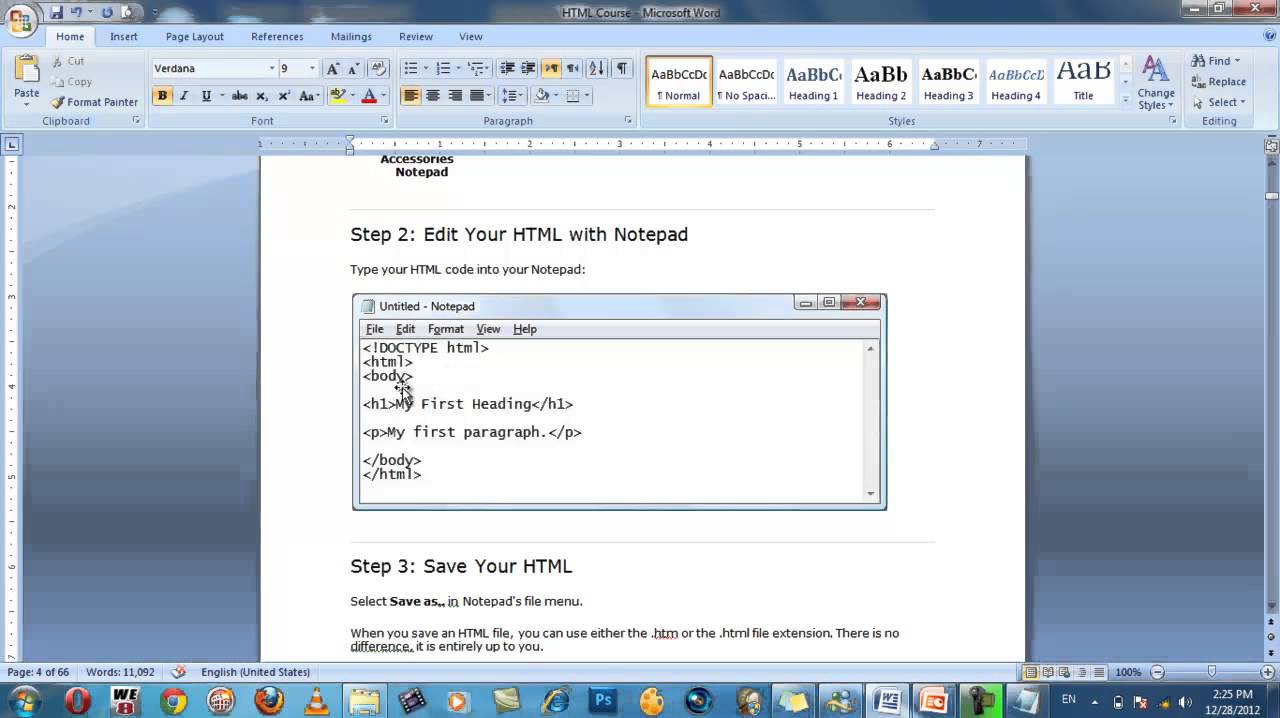
Task: Click the Office button
Action: (x=19, y=19)
